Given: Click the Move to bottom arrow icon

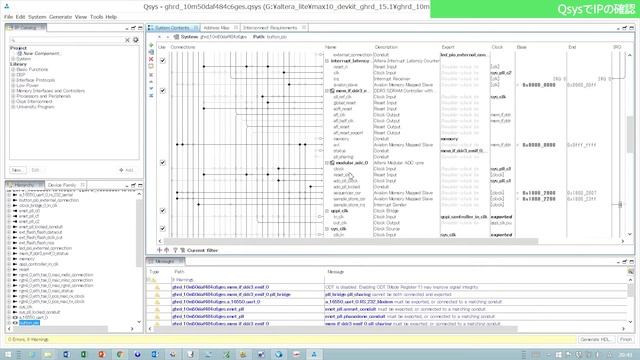Looking at the screenshot, I should click(151, 95).
